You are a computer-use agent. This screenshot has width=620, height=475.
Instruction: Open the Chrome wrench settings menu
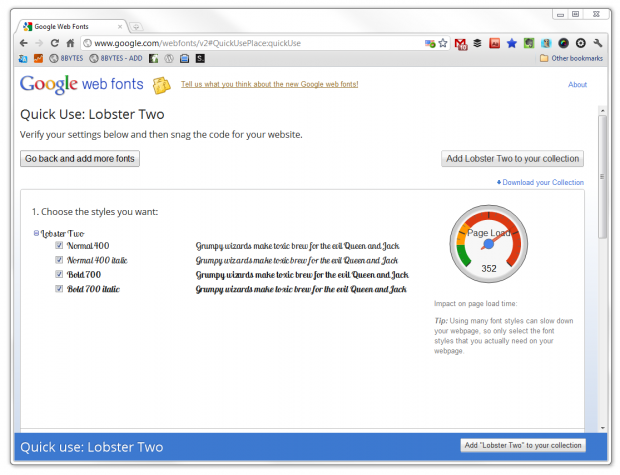tap(597, 43)
